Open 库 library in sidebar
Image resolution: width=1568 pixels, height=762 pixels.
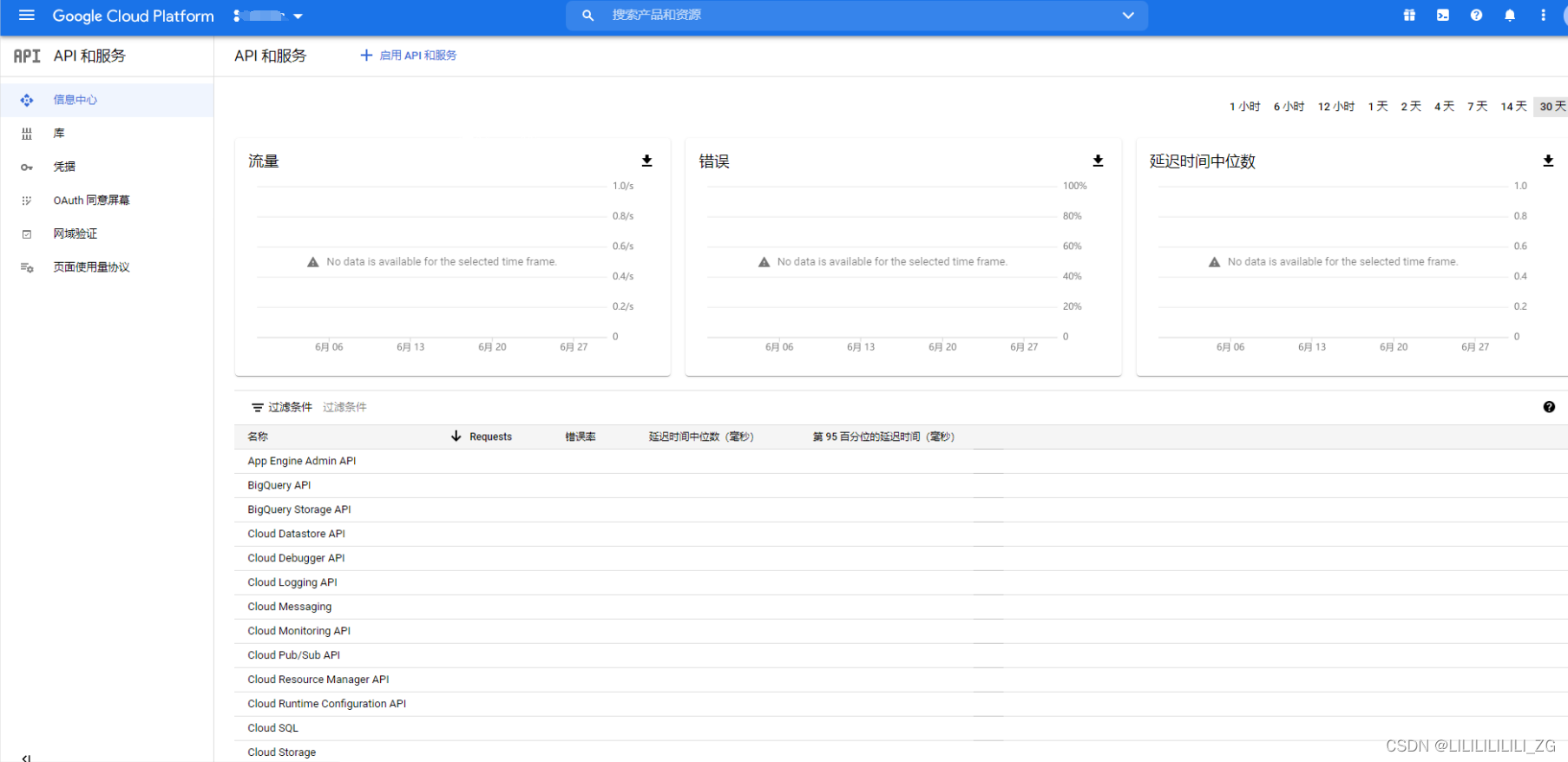[x=107, y=134]
